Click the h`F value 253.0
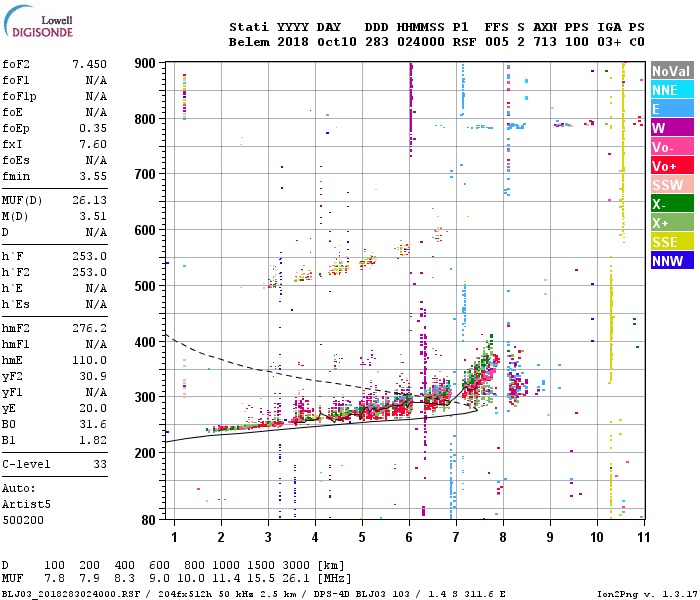The height and width of the screenshot is (600, 700). (90, 256)
